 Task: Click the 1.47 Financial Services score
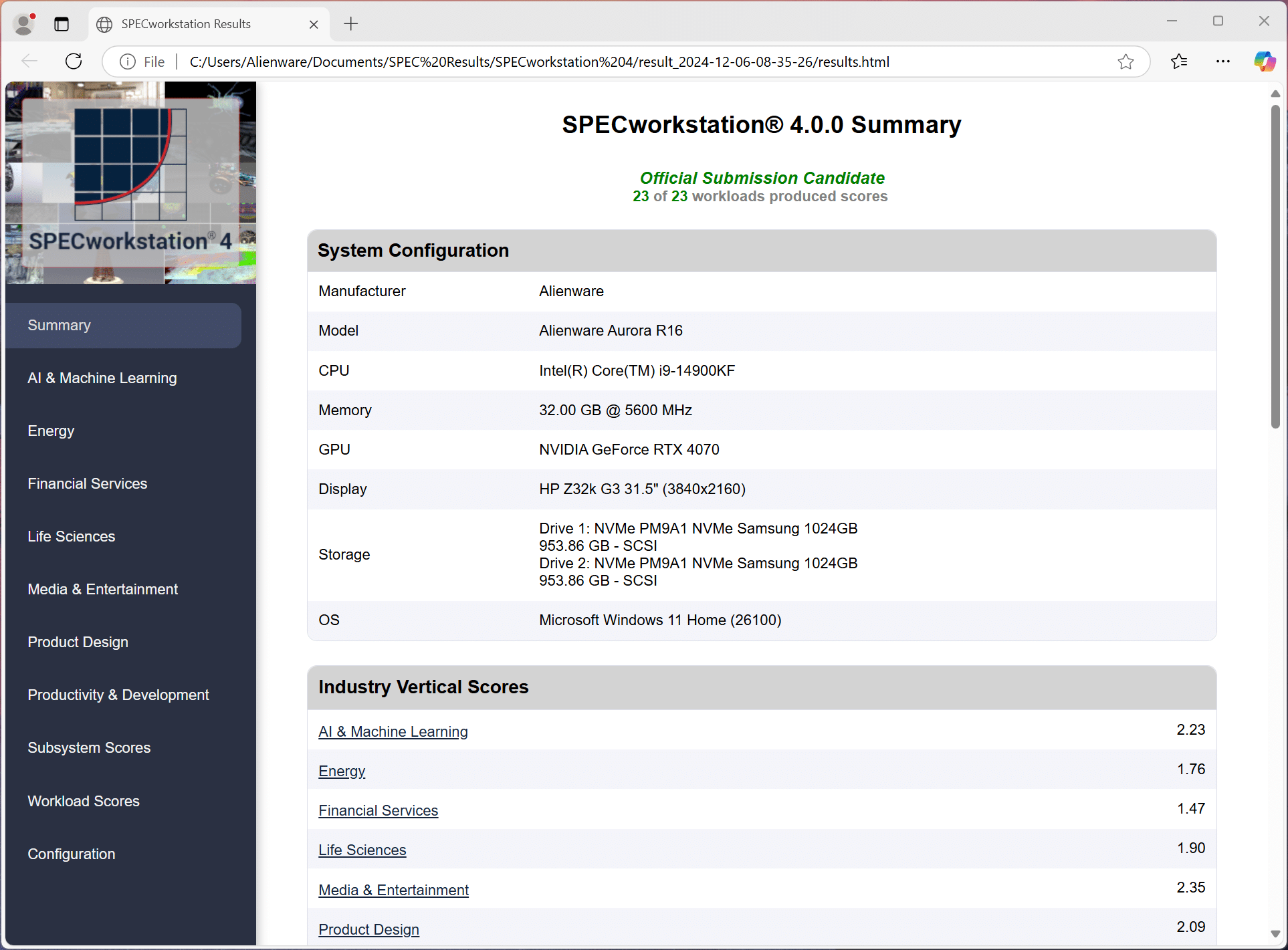(x=1191, y=808)
